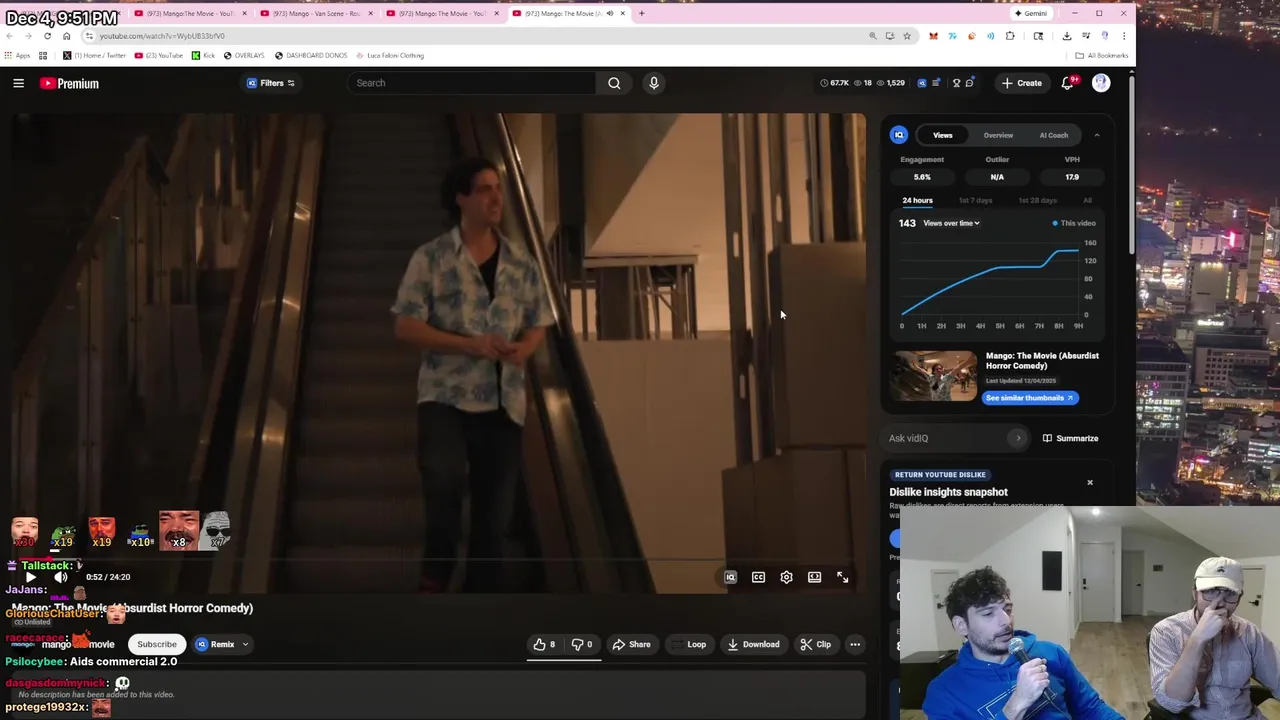Open the Chrome Apps shortcut

(17, 55)
